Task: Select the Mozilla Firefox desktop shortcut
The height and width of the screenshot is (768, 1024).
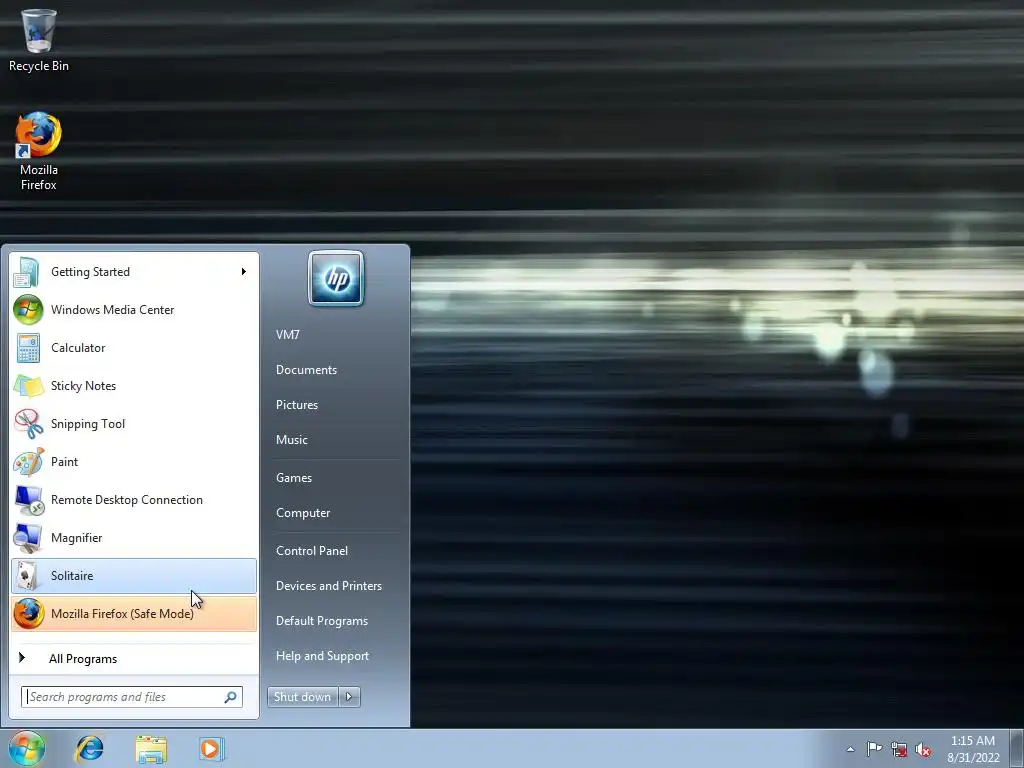Action: [39, 150]
